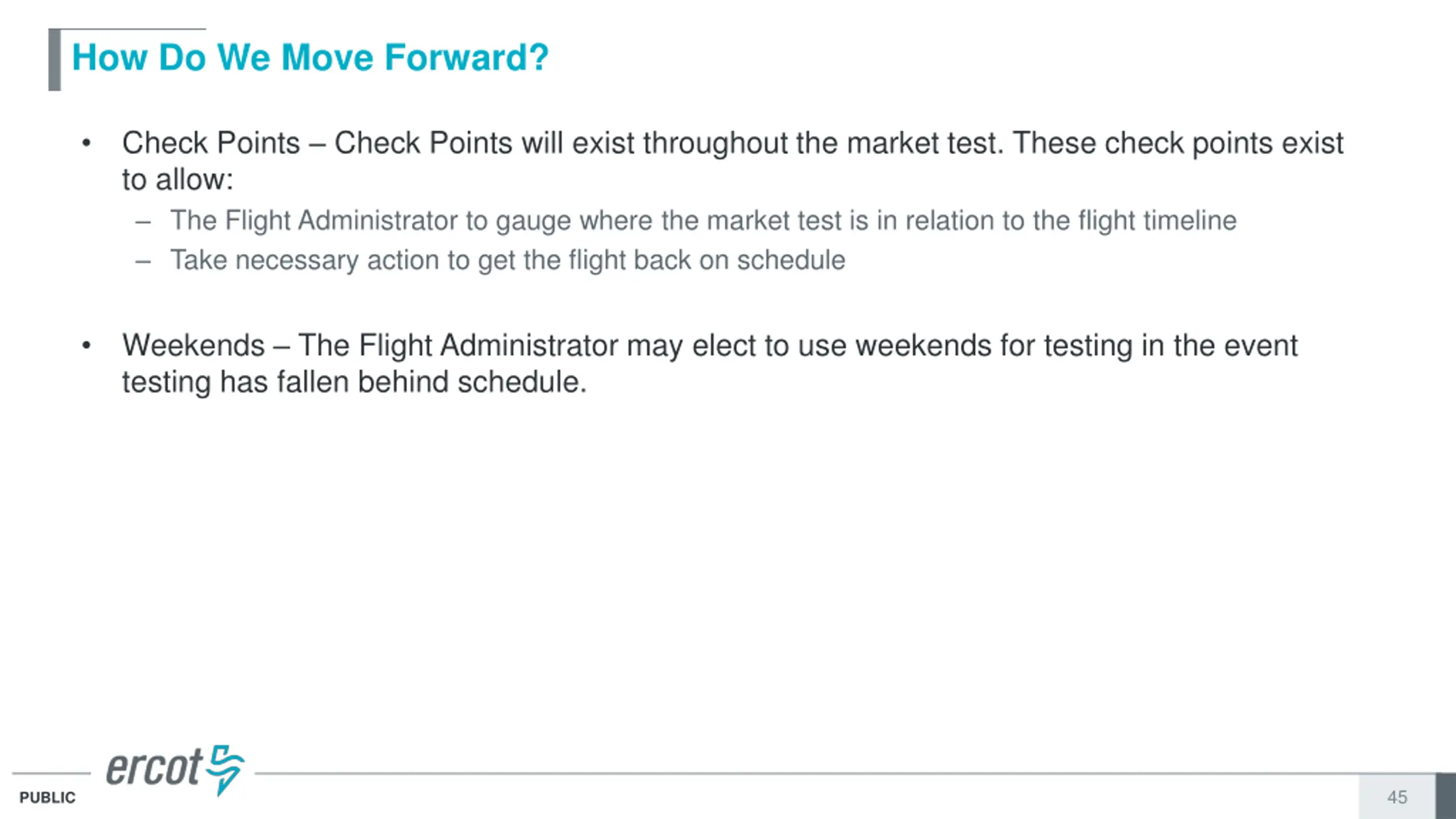The width and height of the screenshot is (1456, 819).
Task: Click the gray vertical bar beside the title
Action: pos(55,60)
